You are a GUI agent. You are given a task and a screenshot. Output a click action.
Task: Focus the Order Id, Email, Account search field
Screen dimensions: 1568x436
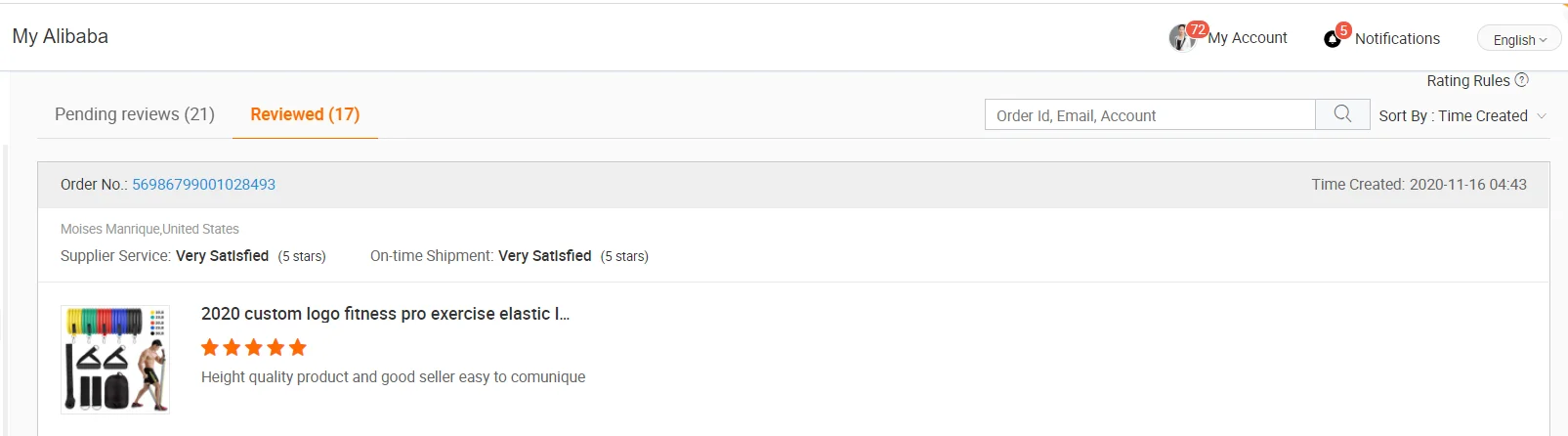click(1149, 115)
